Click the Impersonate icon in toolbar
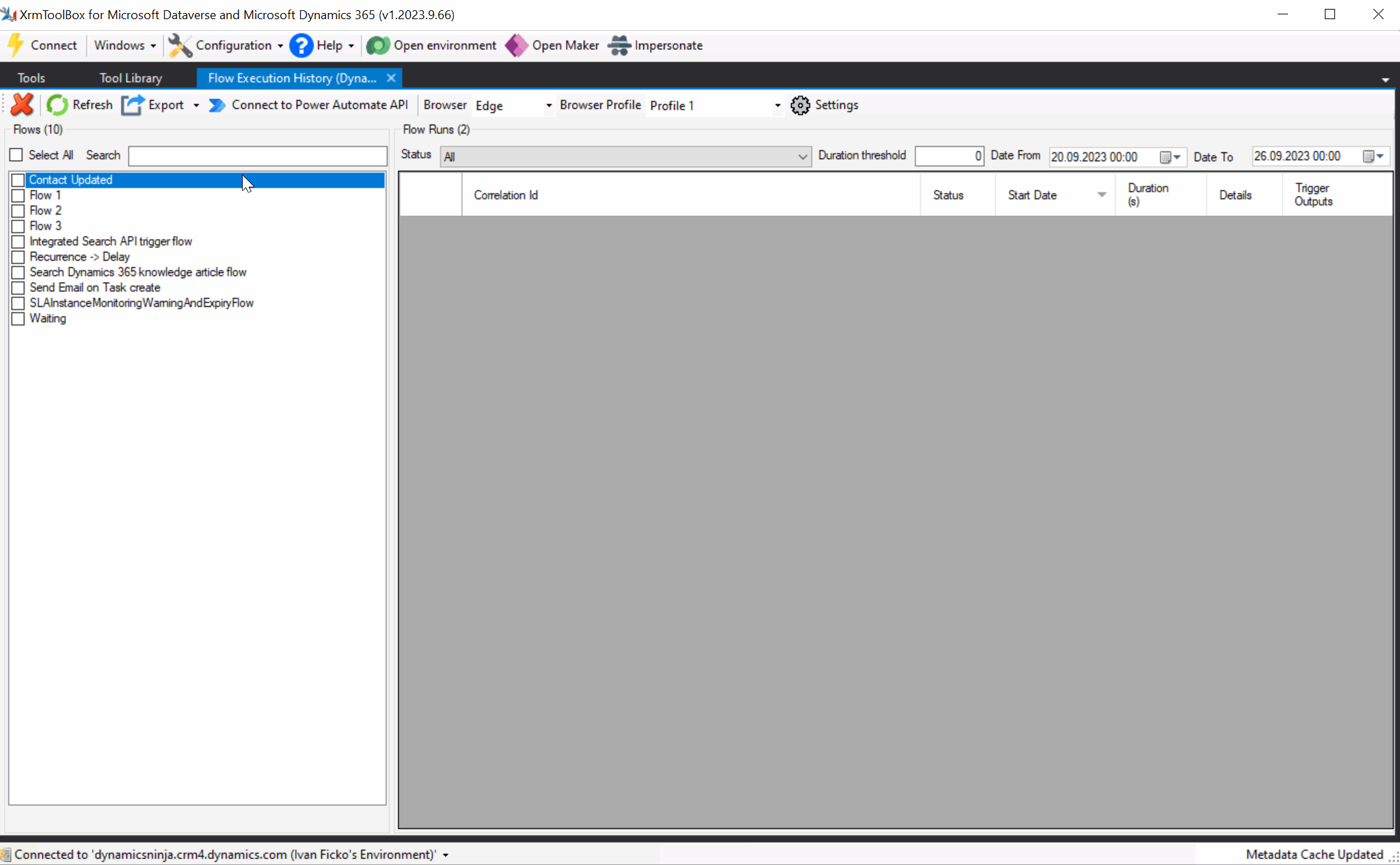This screenshot has height=865, width=1400. pos(619,44)
